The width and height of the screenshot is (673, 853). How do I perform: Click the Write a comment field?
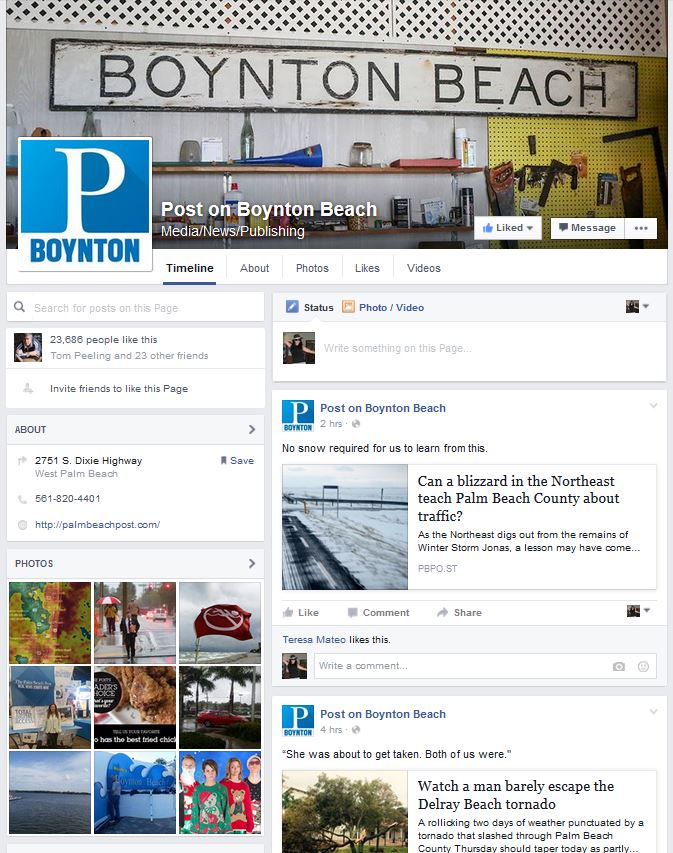coord(485,666)
